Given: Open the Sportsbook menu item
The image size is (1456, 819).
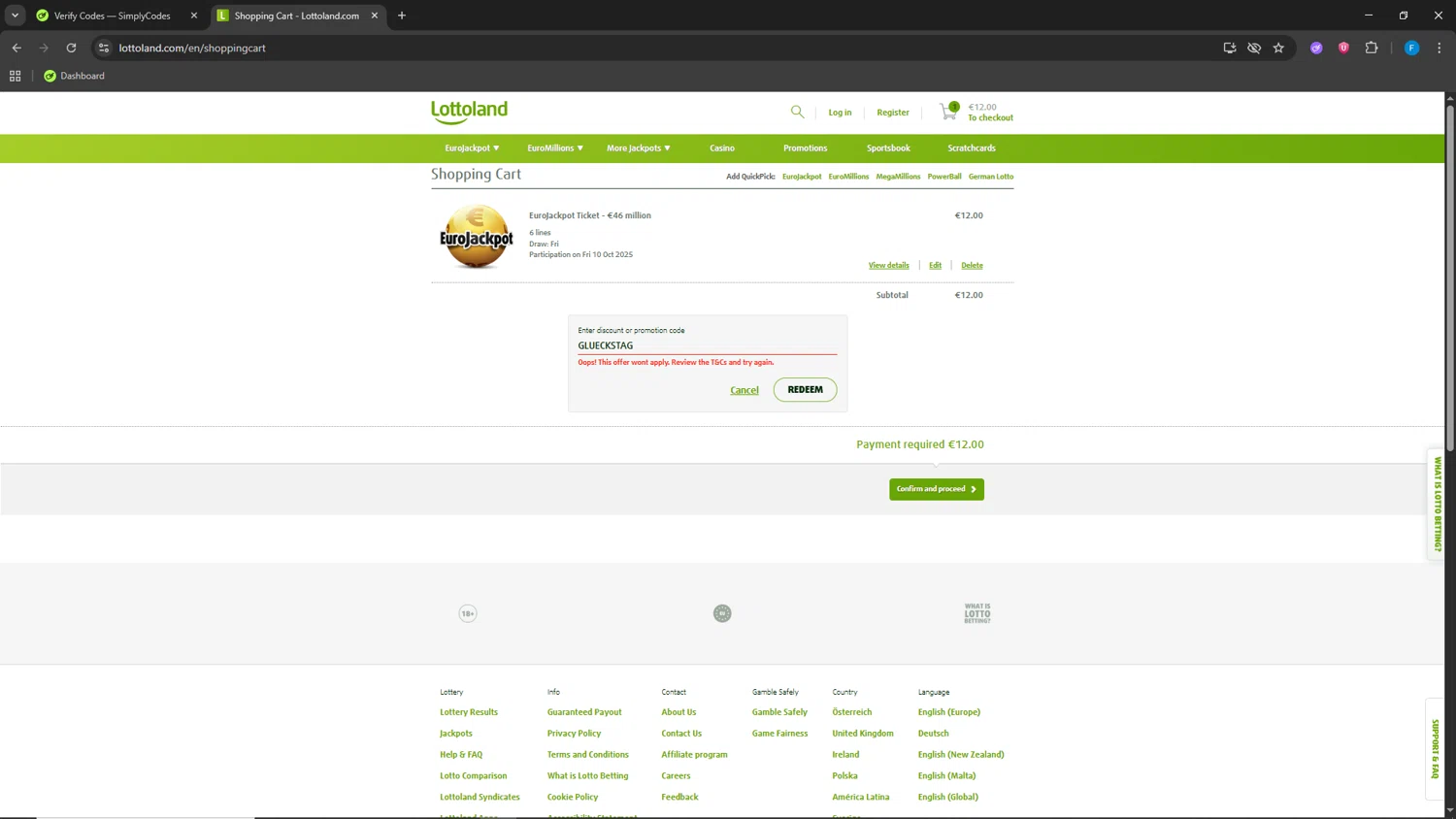Looking at the screenshot, I should (888, 148).
